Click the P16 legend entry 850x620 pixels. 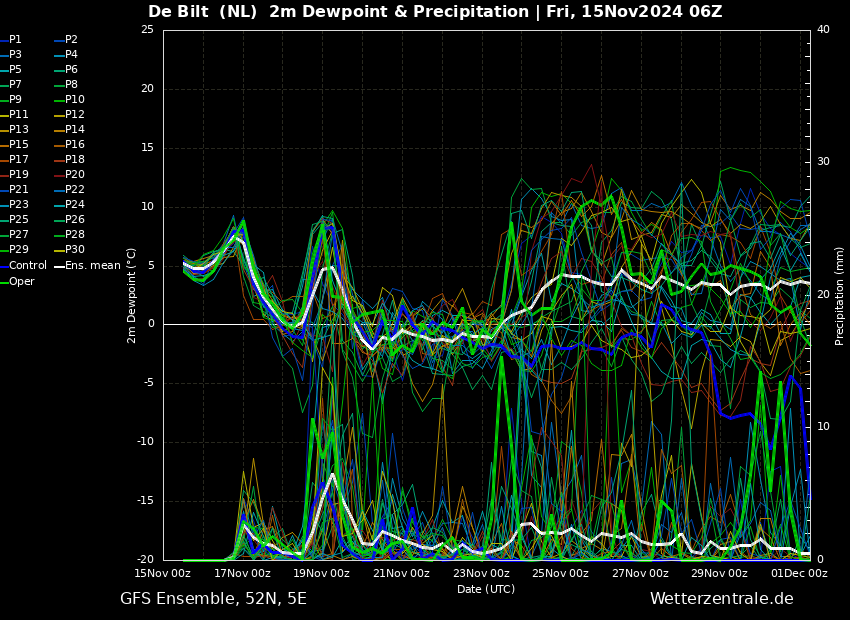click(x=75, y=145)
